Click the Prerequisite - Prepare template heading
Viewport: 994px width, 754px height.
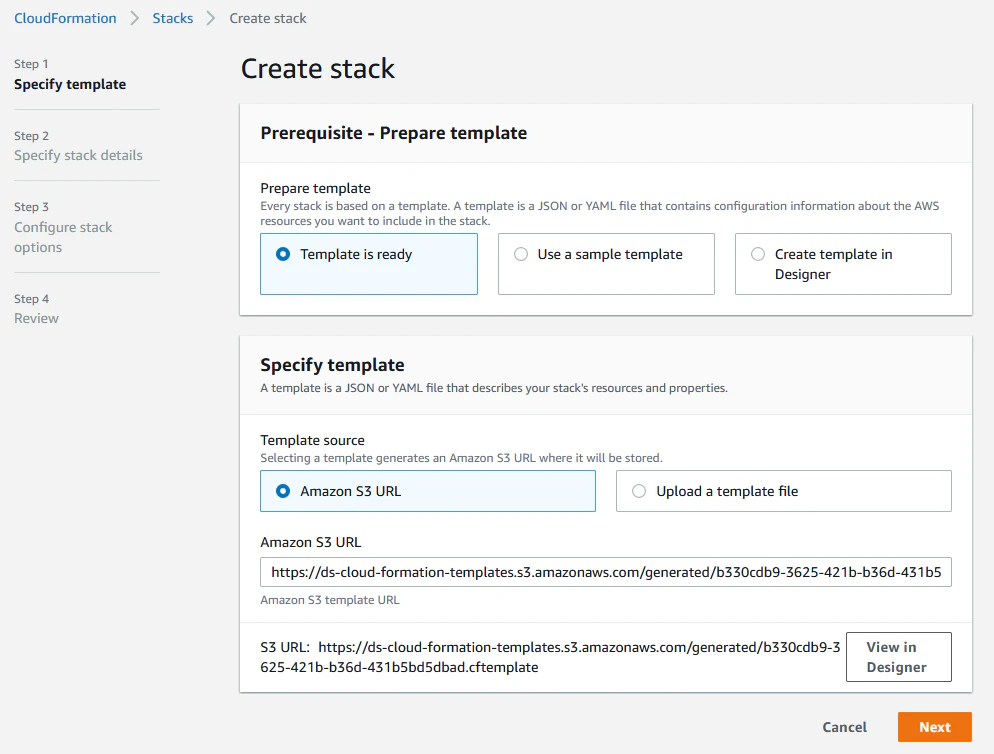tap(394, 133)
